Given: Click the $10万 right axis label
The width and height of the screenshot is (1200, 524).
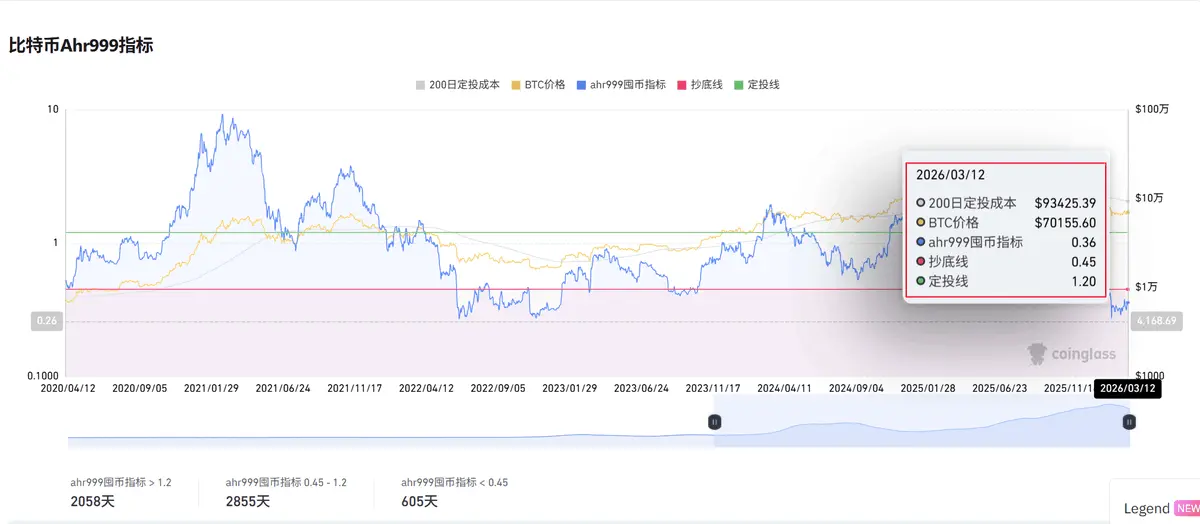Looking at the screenshot, I should pos(1151,198).
